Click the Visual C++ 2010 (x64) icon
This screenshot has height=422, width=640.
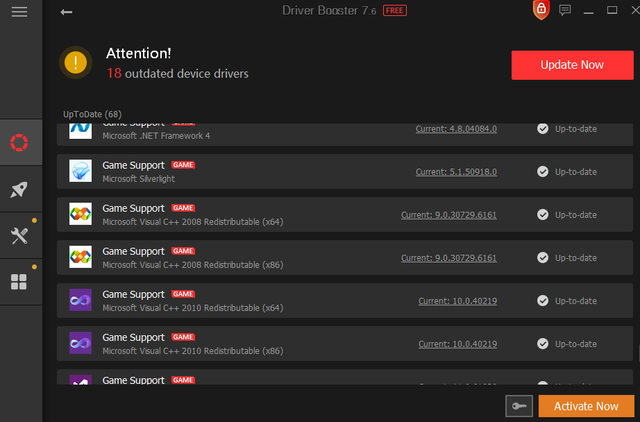click(x=80, y=300)
